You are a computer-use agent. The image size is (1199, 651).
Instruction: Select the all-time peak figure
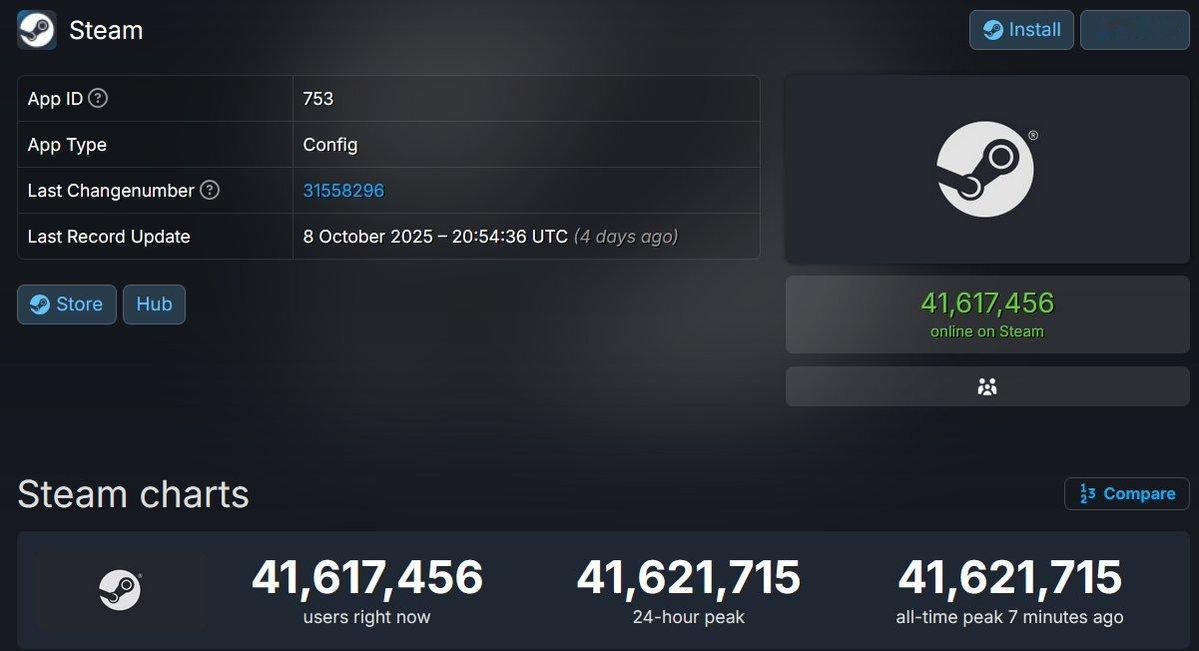coord(1010,578)
